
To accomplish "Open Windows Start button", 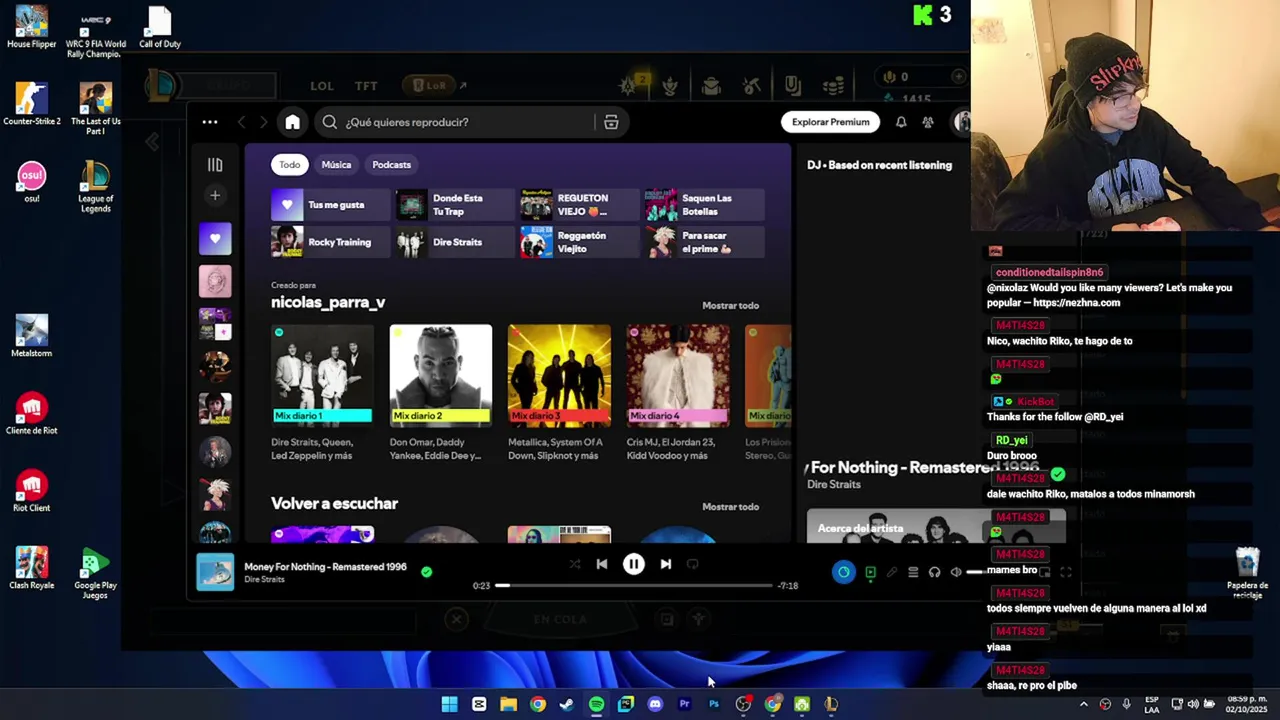I will pyautogui.click(x=450, y=704).
